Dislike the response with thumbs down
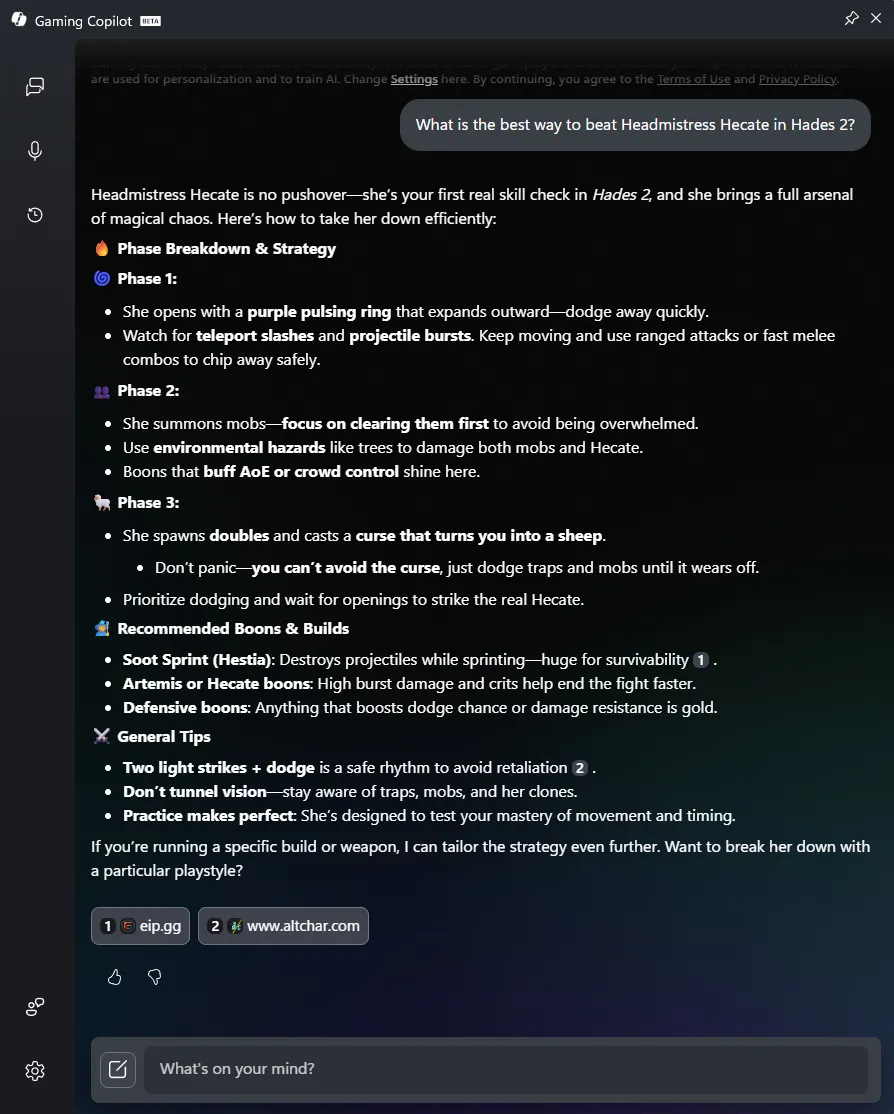This screenshot has height=1114, width=894. [x=155, y=977]
